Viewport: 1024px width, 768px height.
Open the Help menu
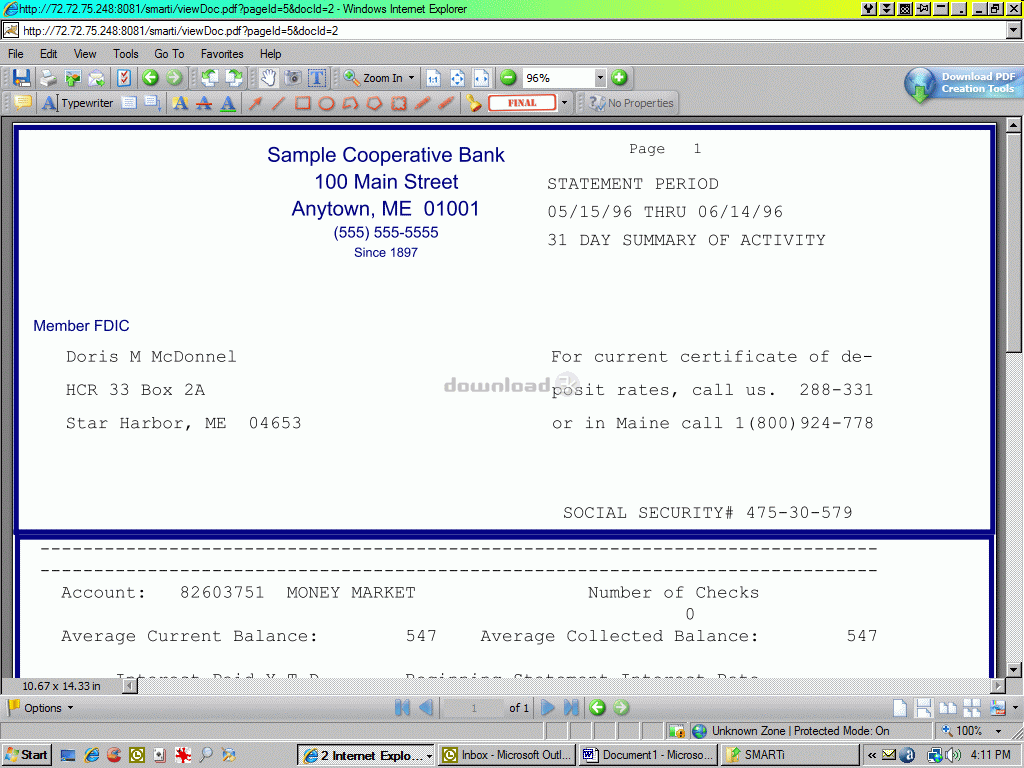(x=270, y=54)
